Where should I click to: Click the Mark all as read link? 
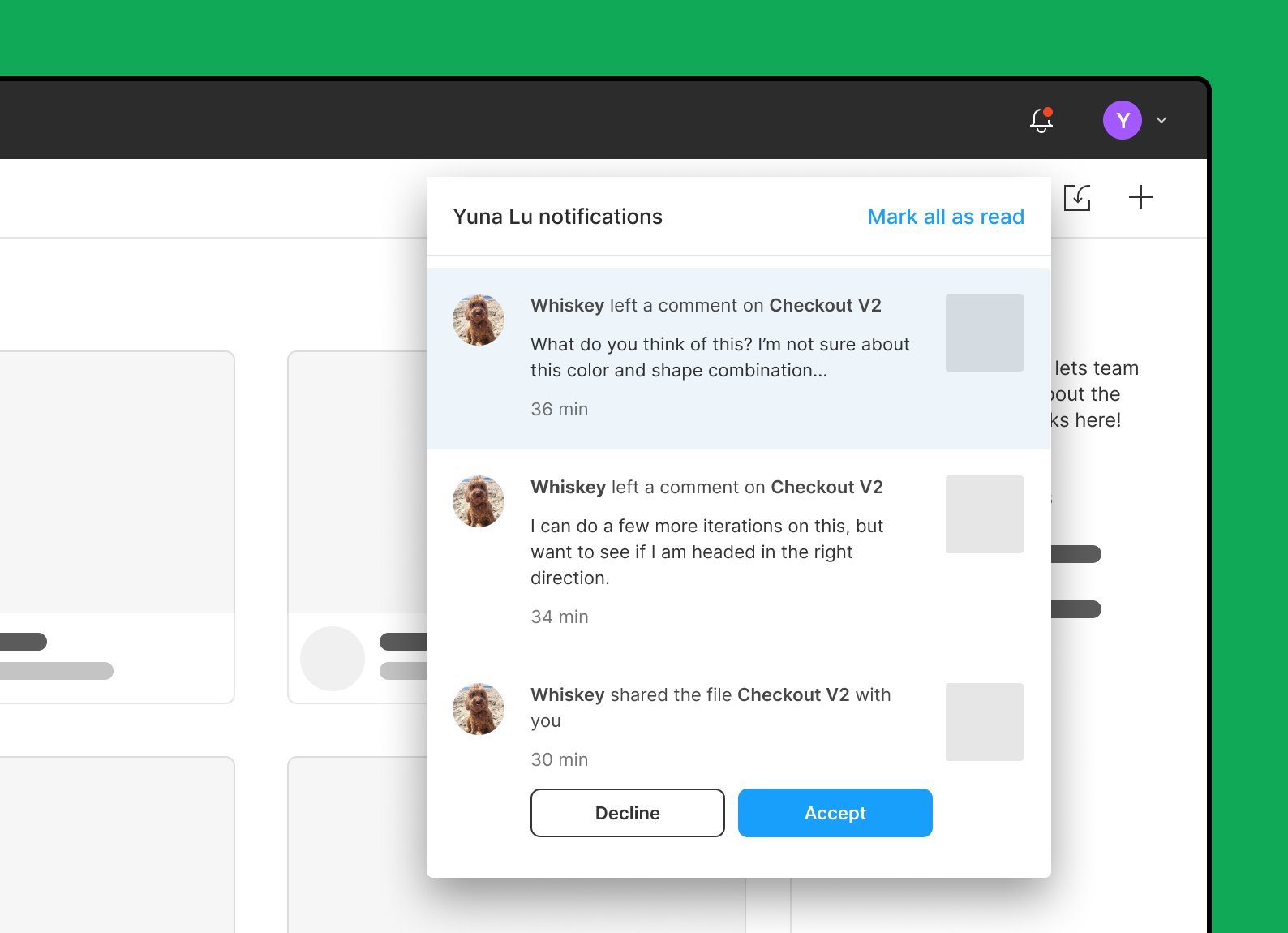tap(945, 217)
